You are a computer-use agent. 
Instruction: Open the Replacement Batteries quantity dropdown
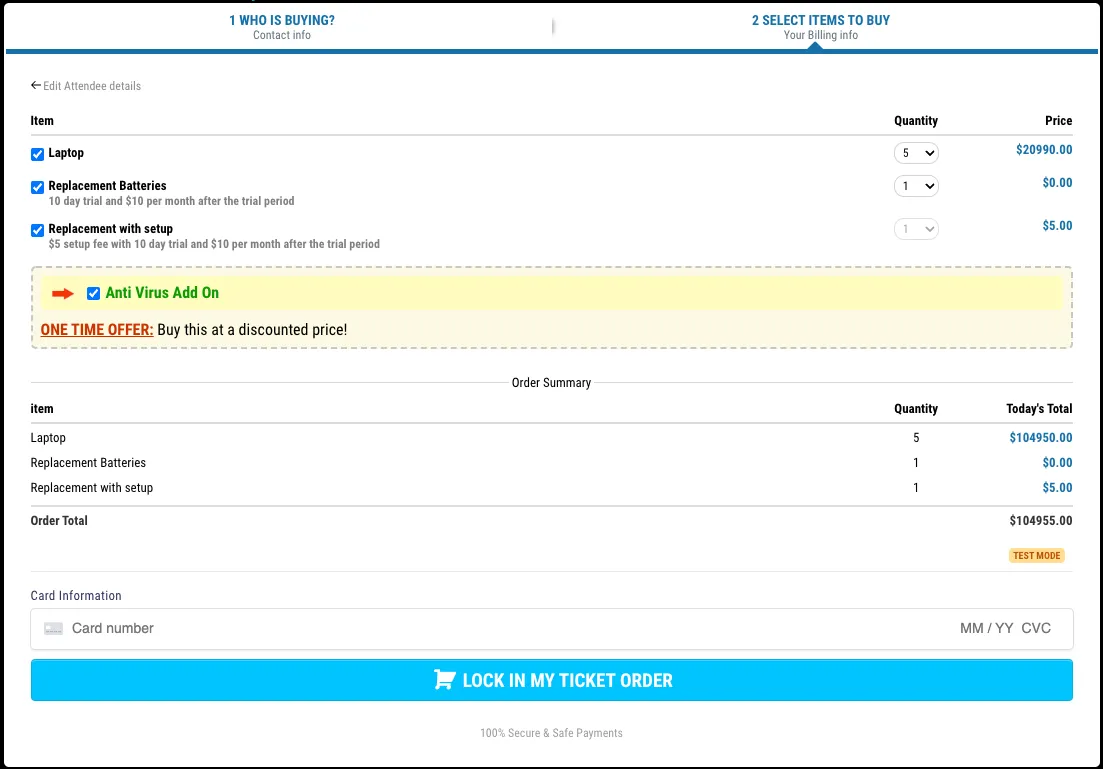pyautogui.click(x=916, y=186)
